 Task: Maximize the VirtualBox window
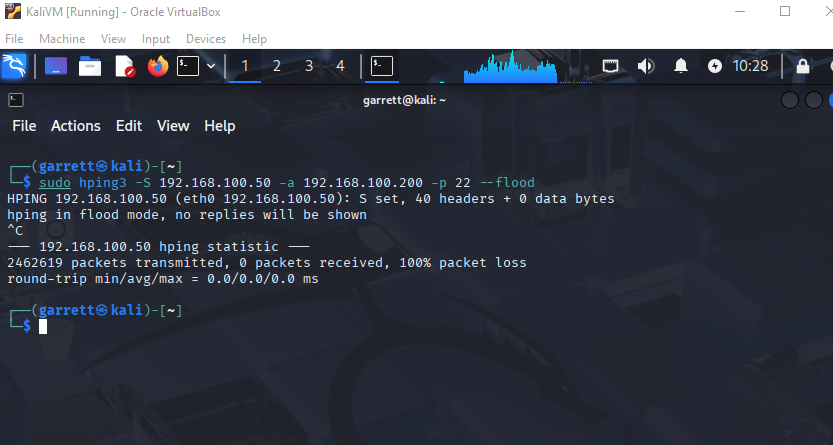tap(785, 11)
